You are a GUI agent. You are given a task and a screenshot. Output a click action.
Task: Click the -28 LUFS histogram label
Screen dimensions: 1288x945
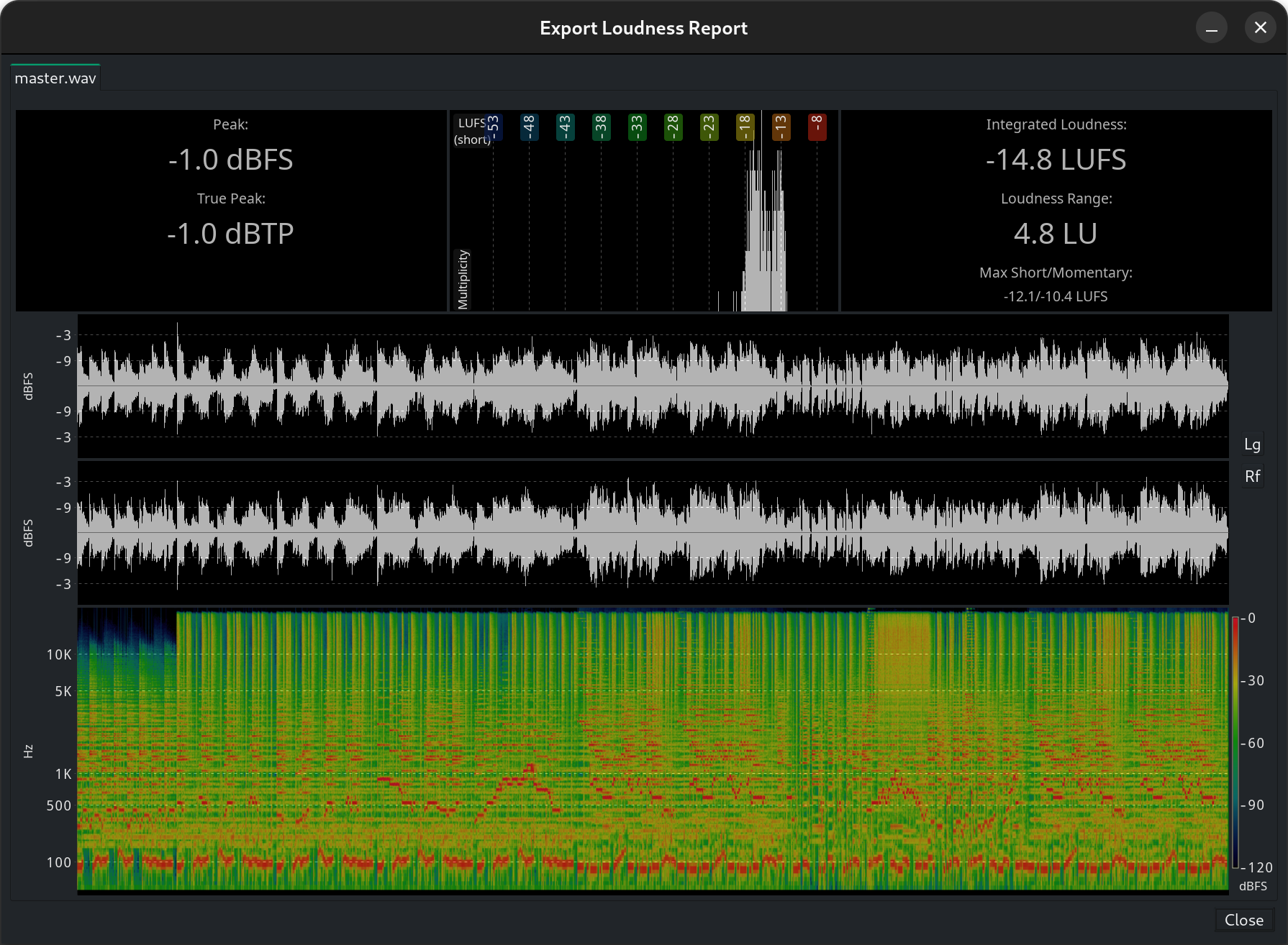[x=673, y=127]
